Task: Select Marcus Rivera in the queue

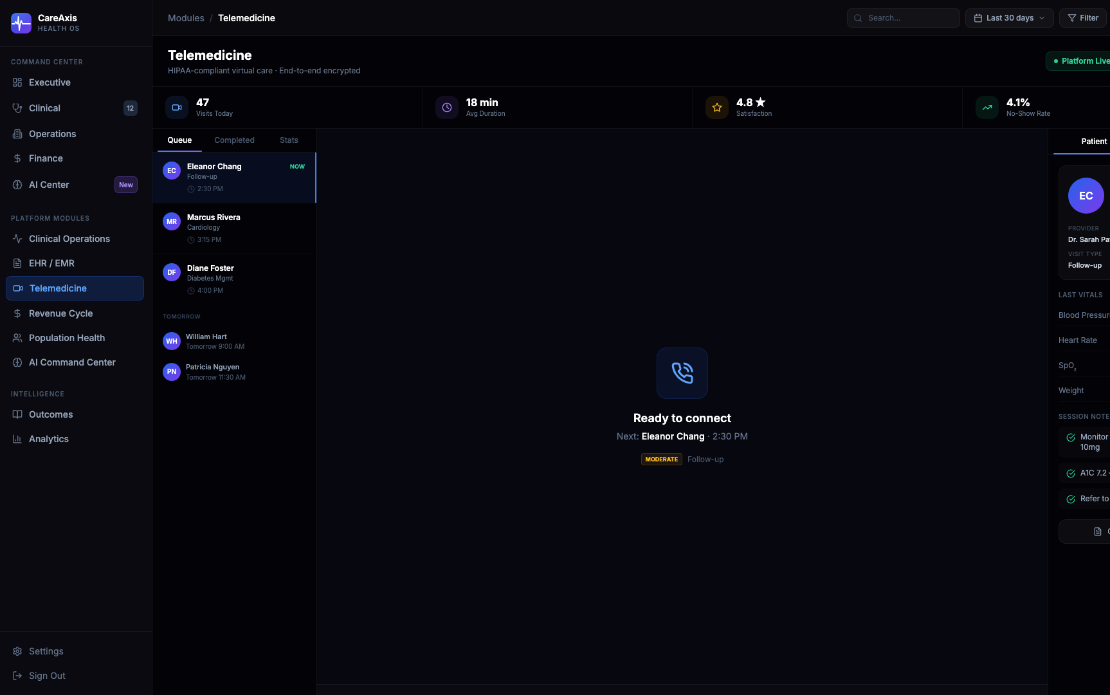Action: (234, 229)
